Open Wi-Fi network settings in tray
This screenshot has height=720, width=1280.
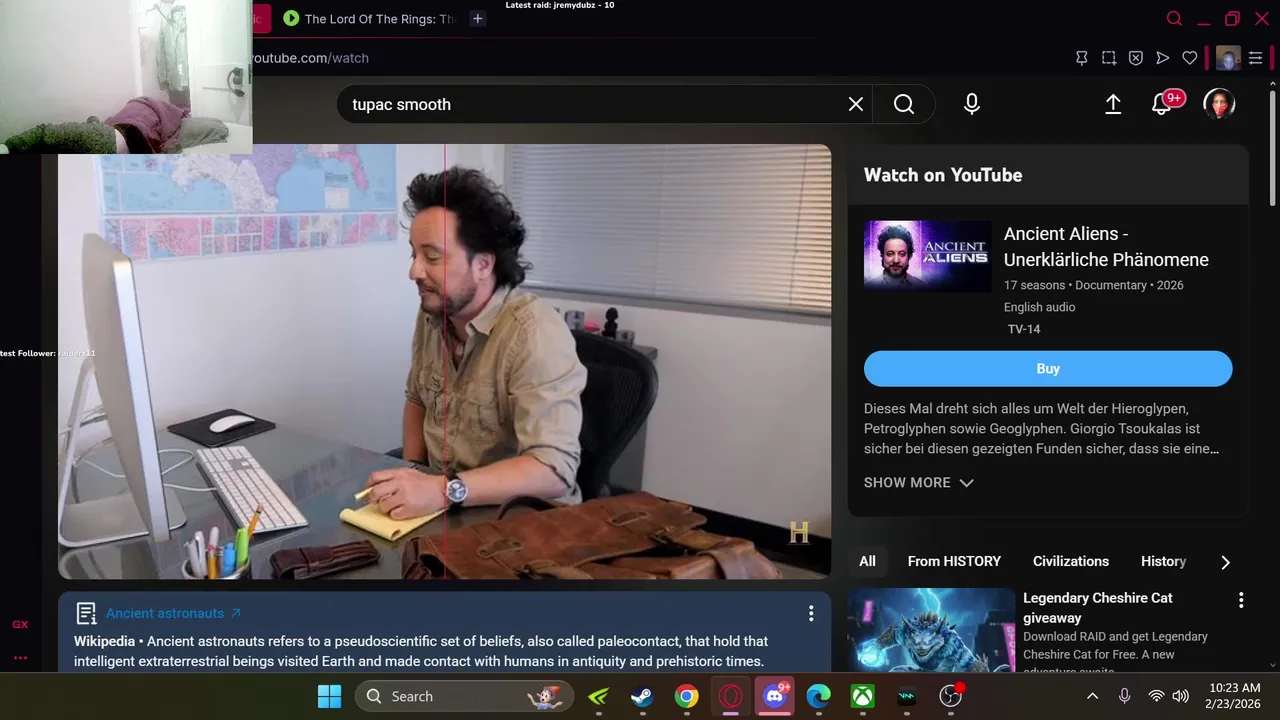coord(1156,696)
